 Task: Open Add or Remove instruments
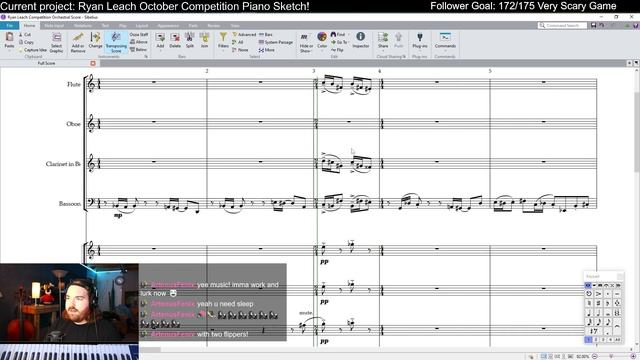[x=78, y=42]
